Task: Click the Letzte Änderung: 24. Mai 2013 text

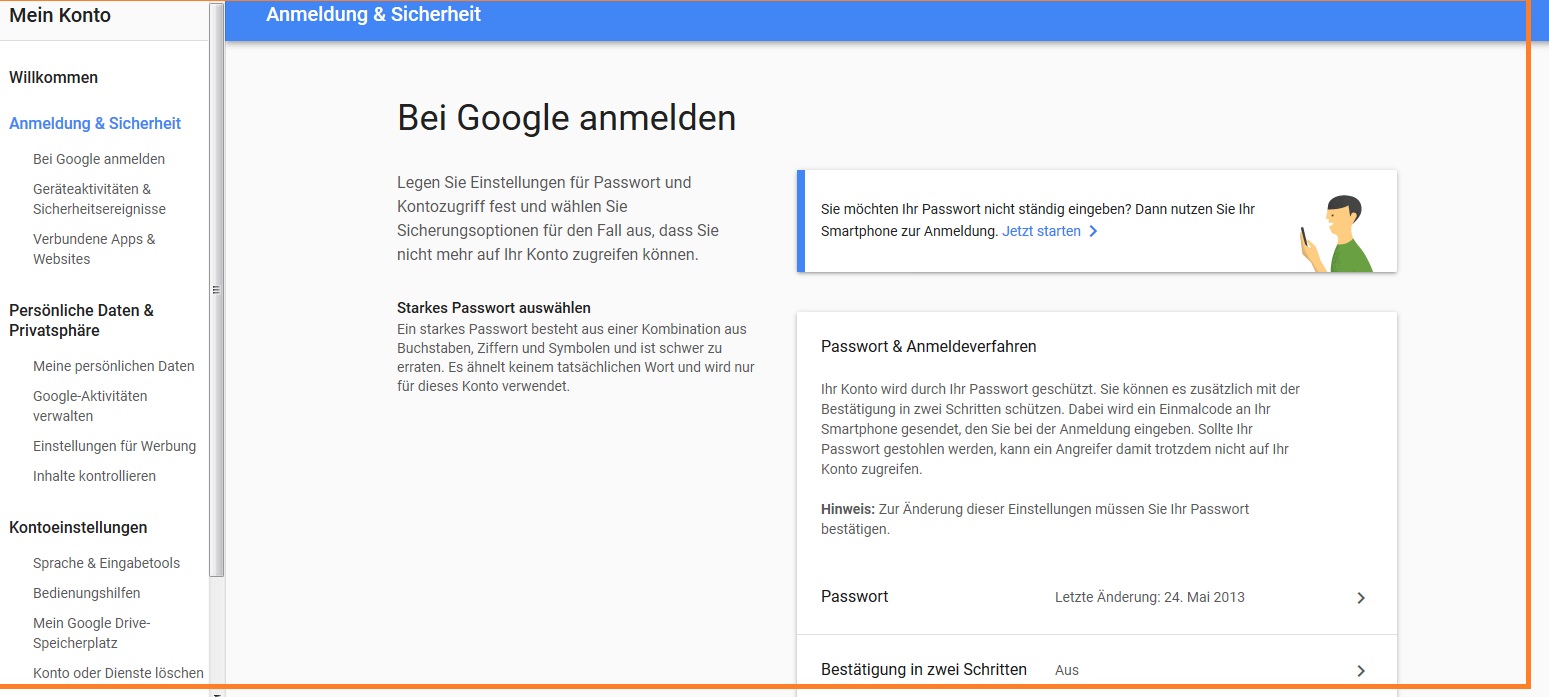Action: [x=1150, y=597]
